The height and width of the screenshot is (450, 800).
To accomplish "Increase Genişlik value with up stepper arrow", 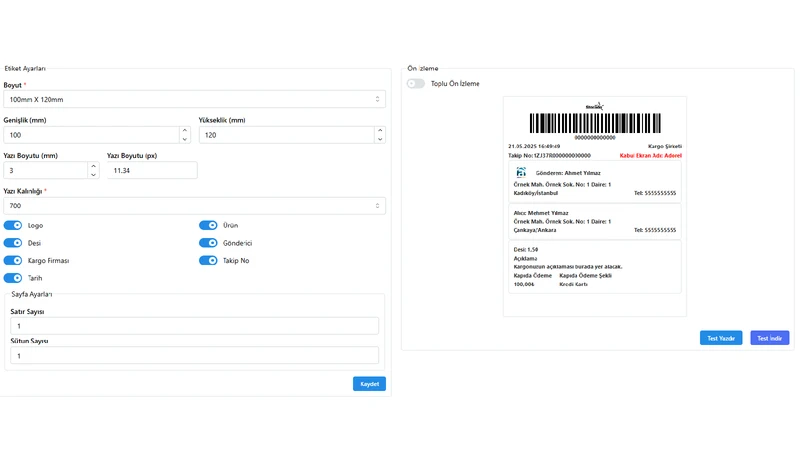I will (x=185, y=131).
